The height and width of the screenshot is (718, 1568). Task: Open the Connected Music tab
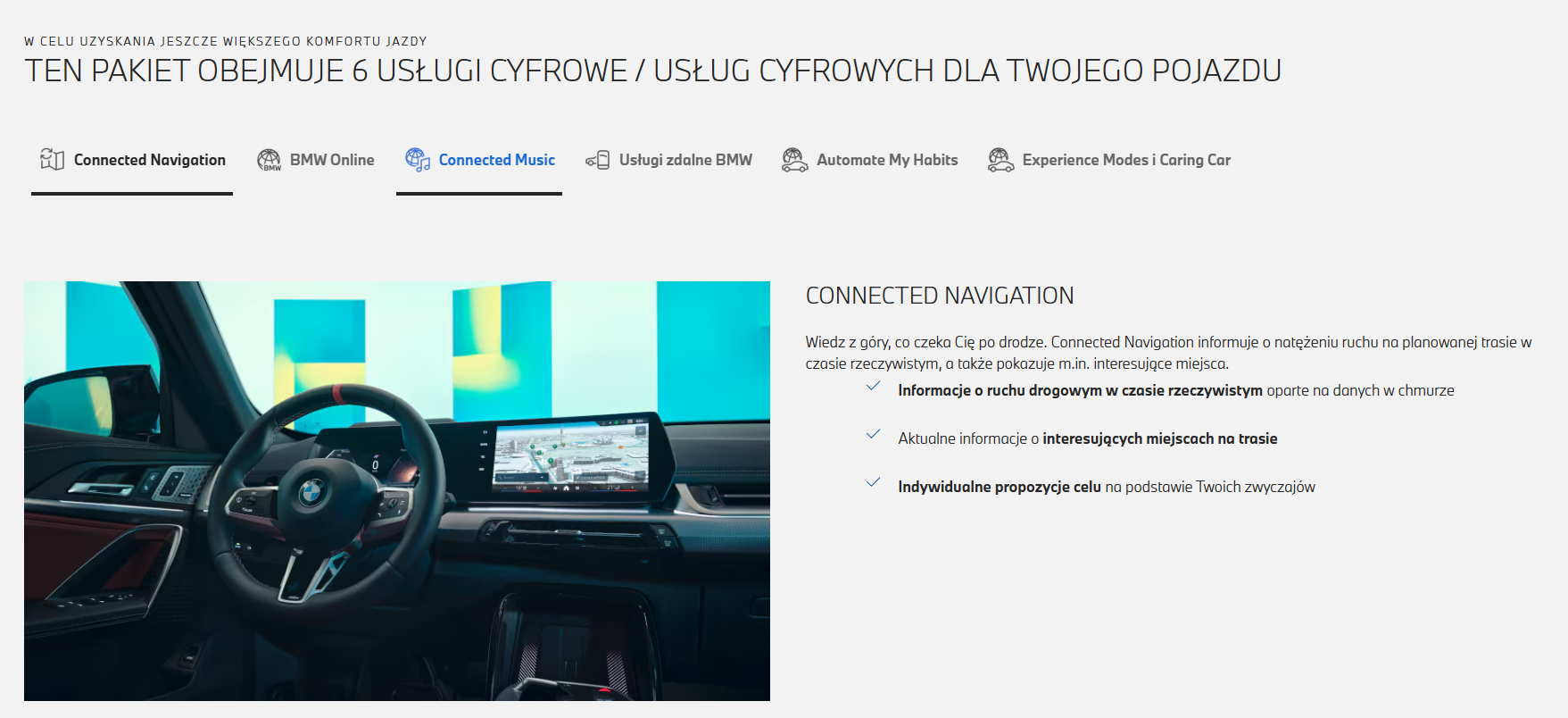pyautogui.click(x=479, y=161)
